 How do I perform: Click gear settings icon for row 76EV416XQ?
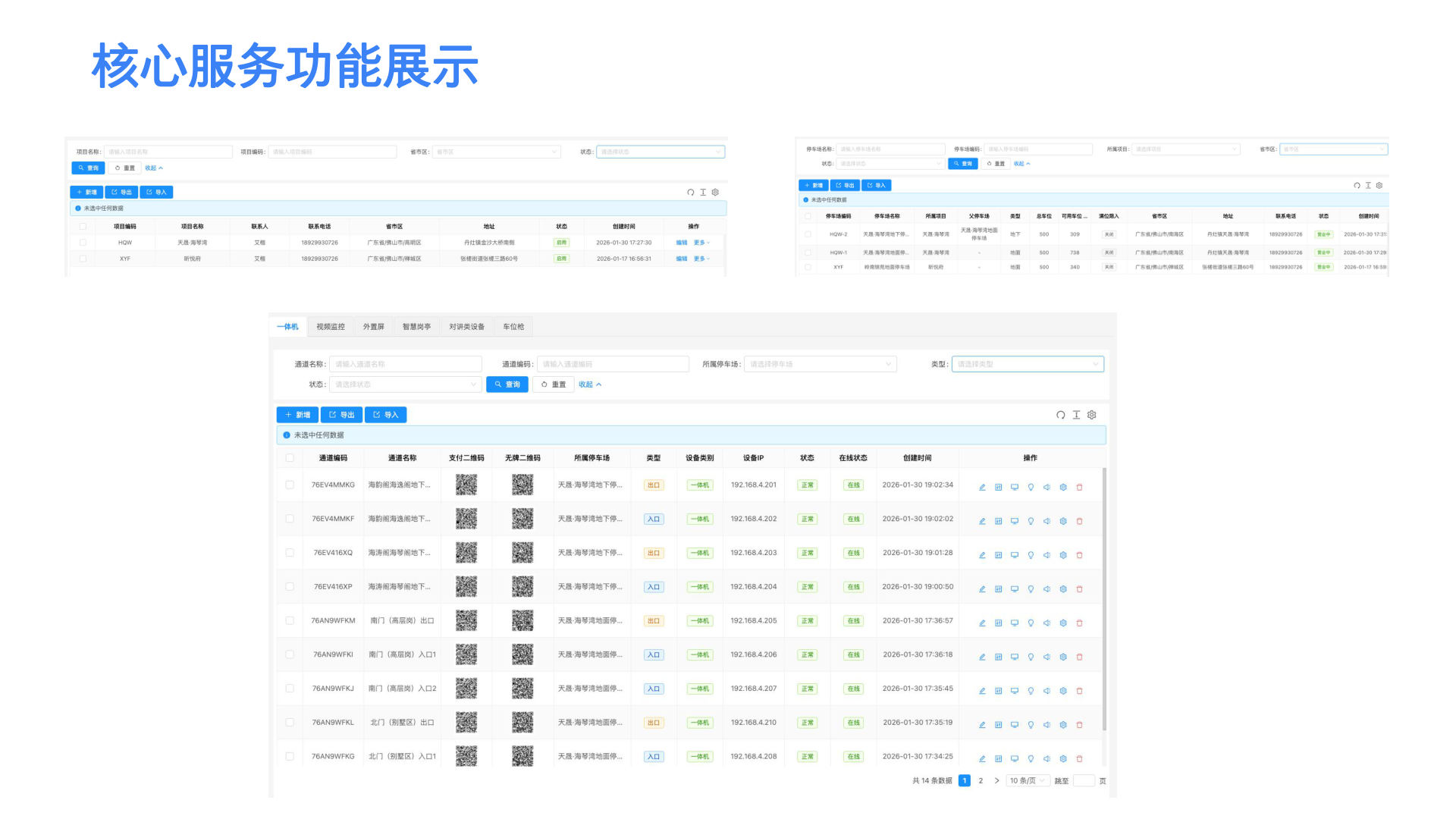(1063, 555)
